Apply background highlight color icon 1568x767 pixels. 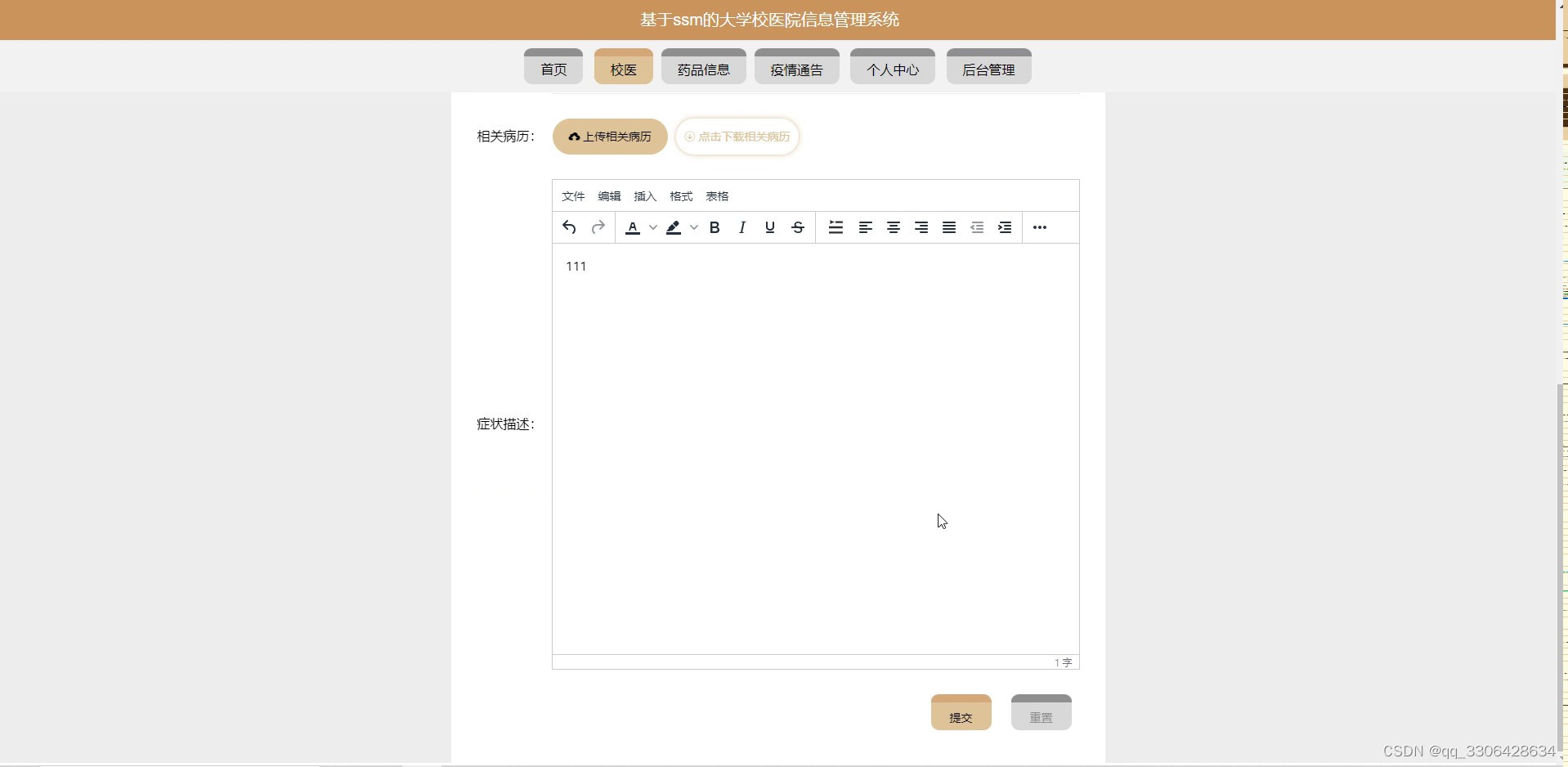(674, 227)
